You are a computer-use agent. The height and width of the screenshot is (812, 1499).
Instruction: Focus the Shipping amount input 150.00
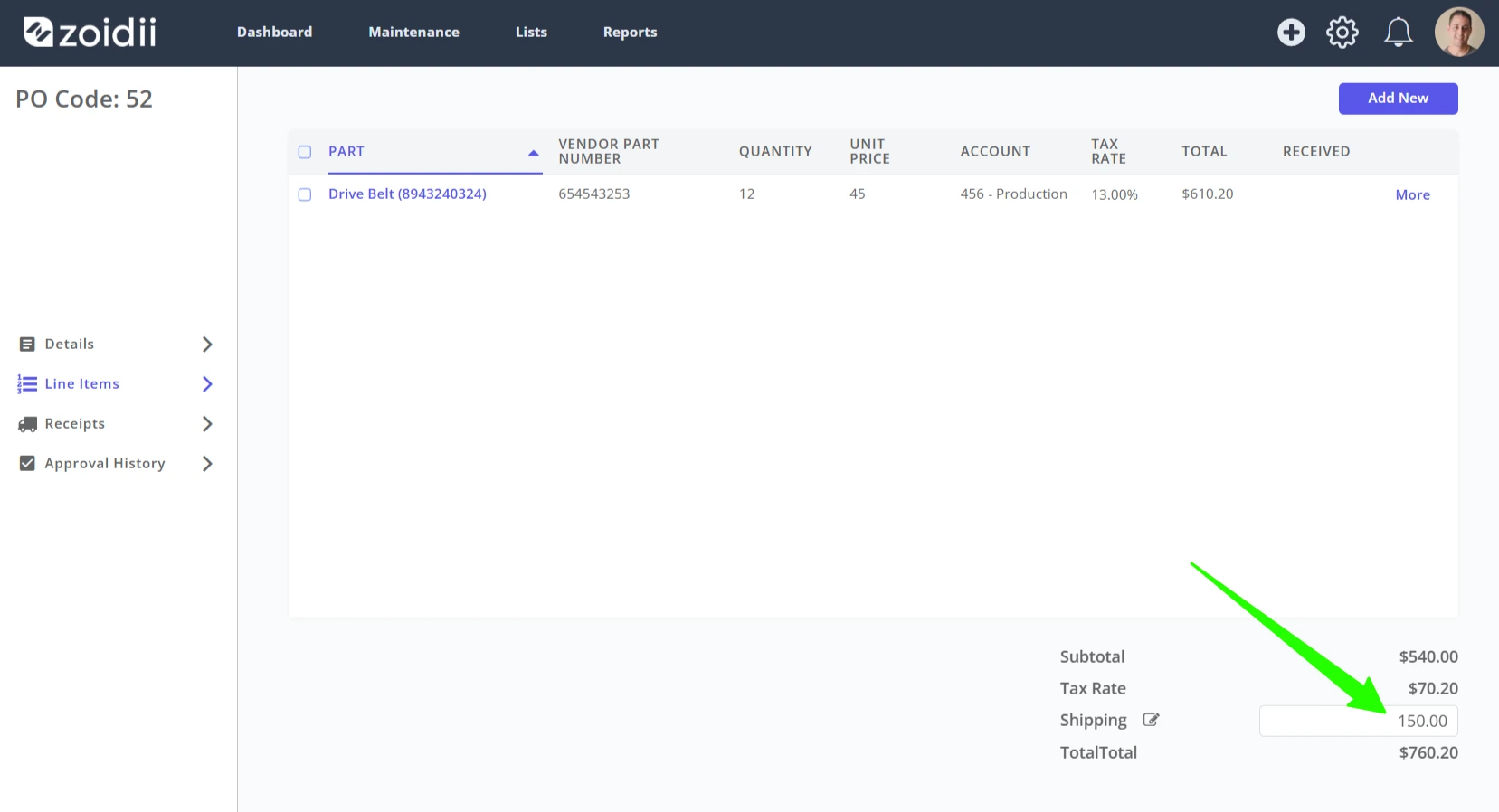tap(1359, 721)
